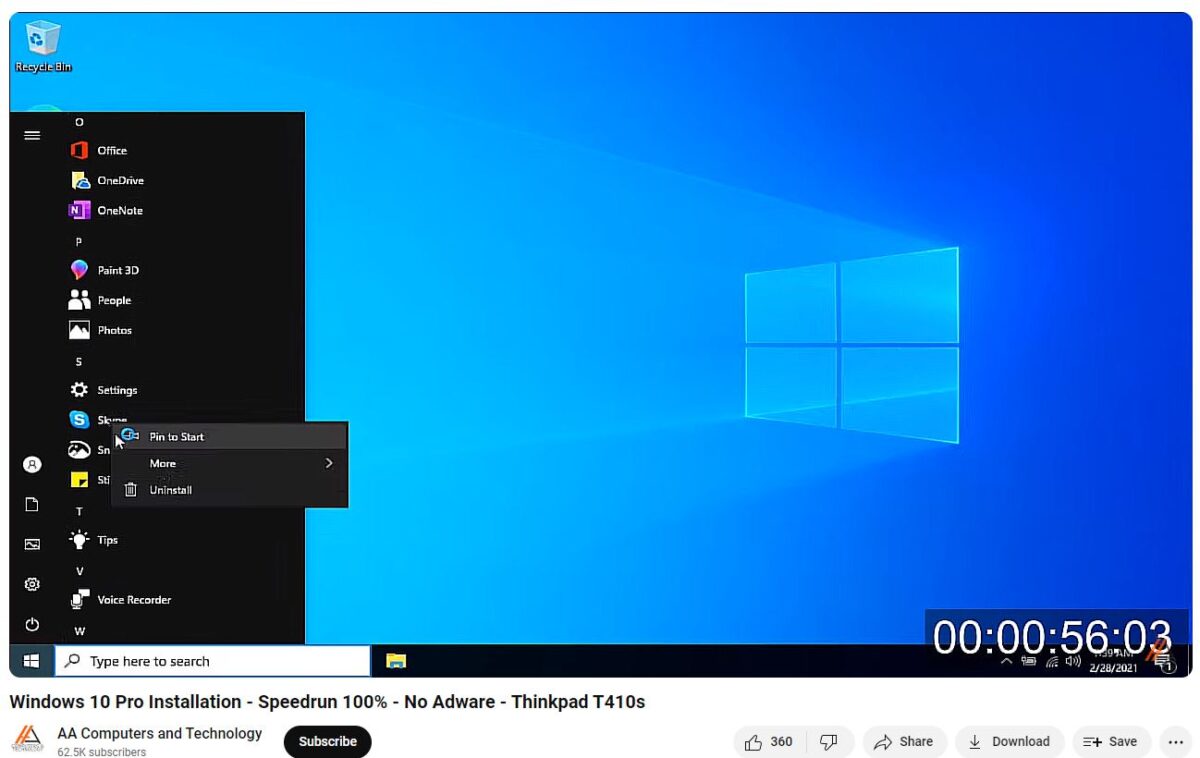Download the video

point(1009,742)
